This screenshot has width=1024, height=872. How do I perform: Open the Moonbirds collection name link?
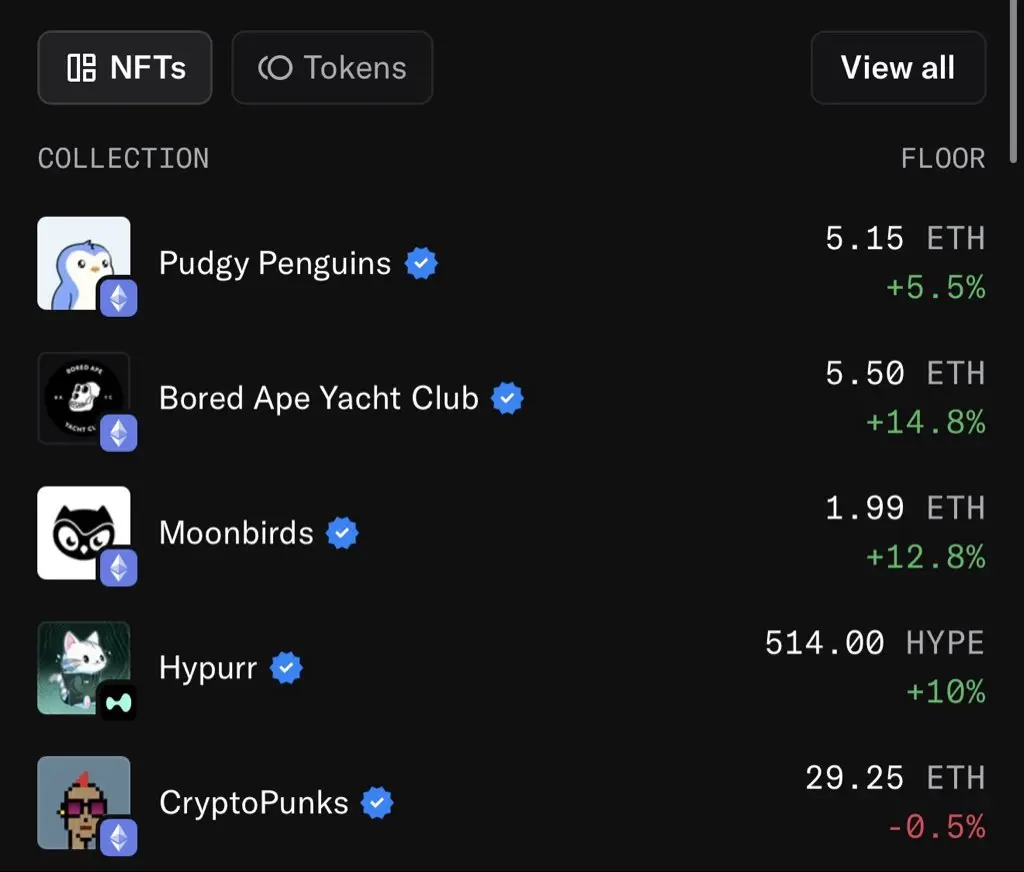click(236, 533)
